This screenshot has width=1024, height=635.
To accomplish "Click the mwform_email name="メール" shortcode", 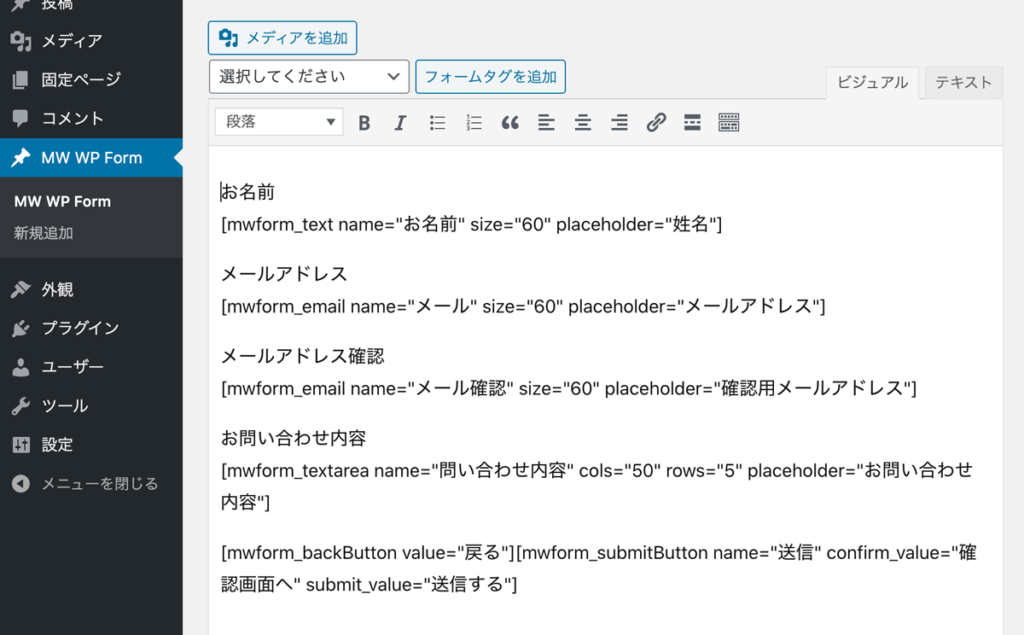I will [x=523, y=306].
